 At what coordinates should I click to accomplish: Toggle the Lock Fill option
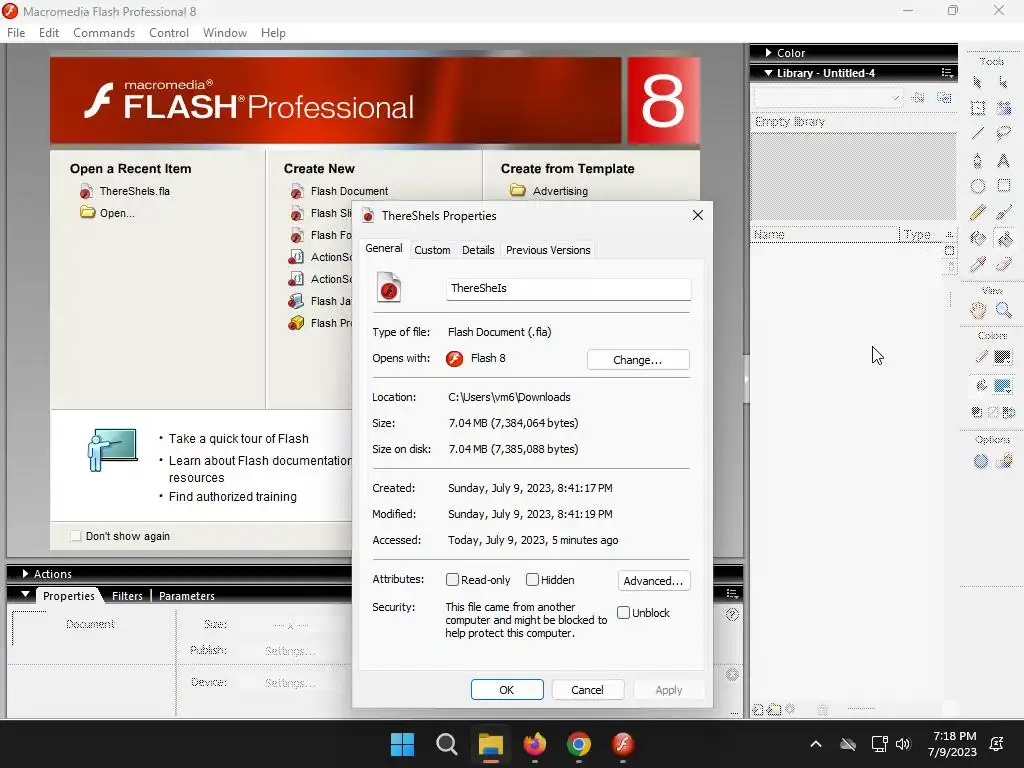(x=1004, y=462)
